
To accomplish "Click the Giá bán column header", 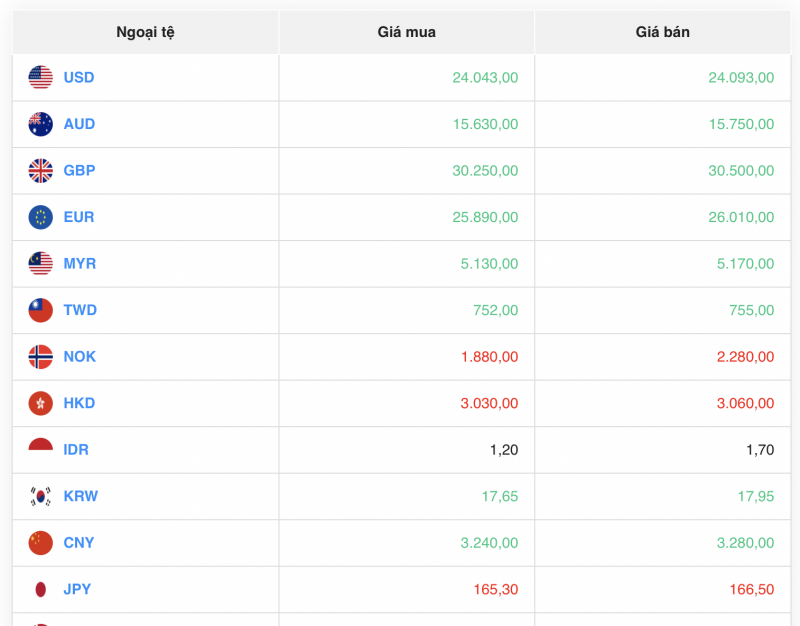I will point(662,31).
